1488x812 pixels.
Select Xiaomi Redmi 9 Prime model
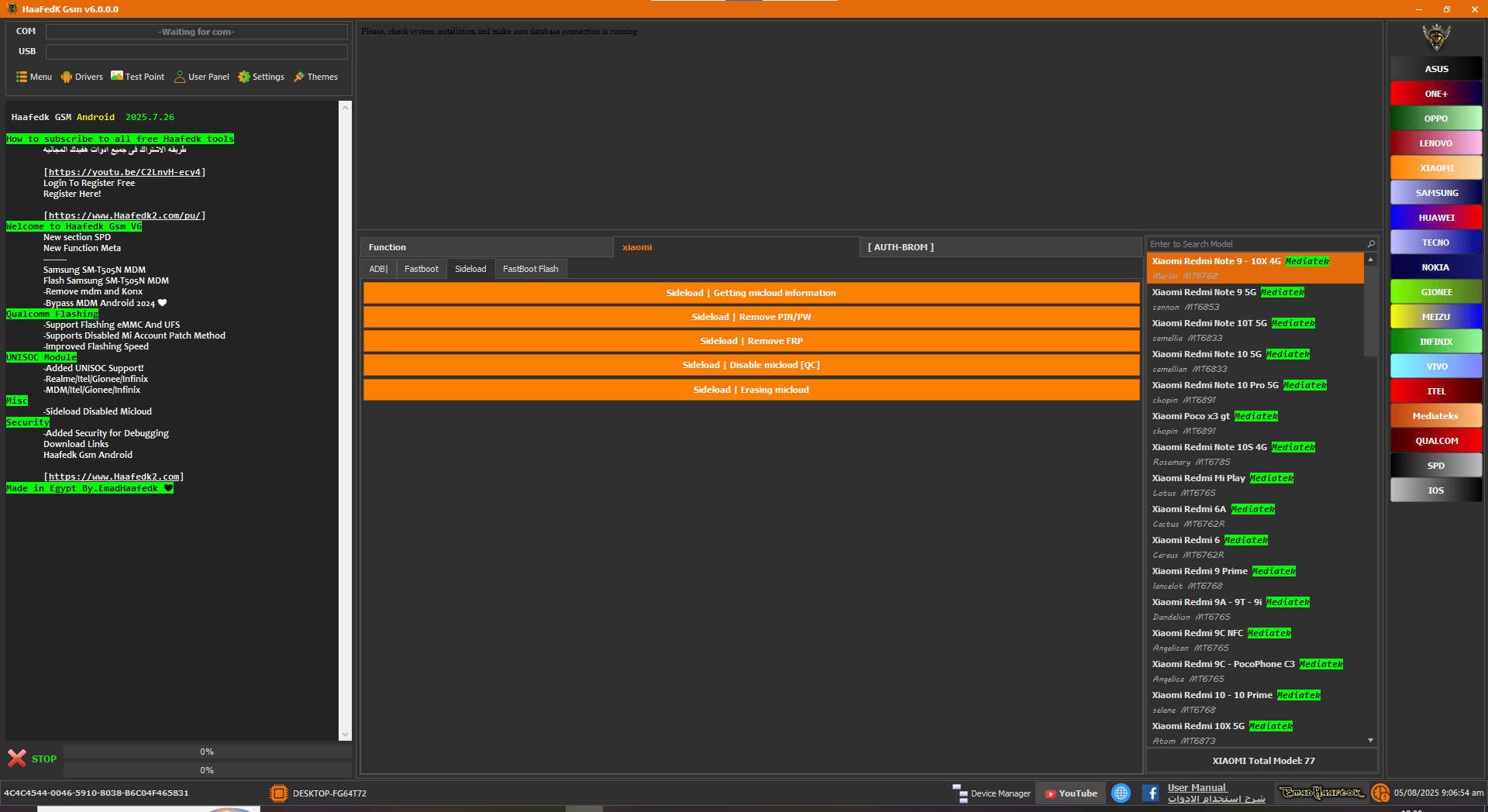click(1255, 578)
